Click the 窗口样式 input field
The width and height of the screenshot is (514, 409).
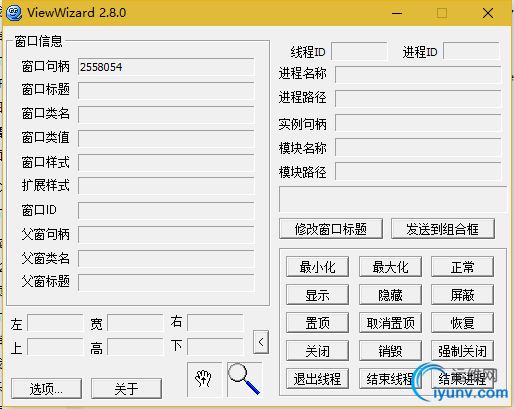(x=166, y=163)
